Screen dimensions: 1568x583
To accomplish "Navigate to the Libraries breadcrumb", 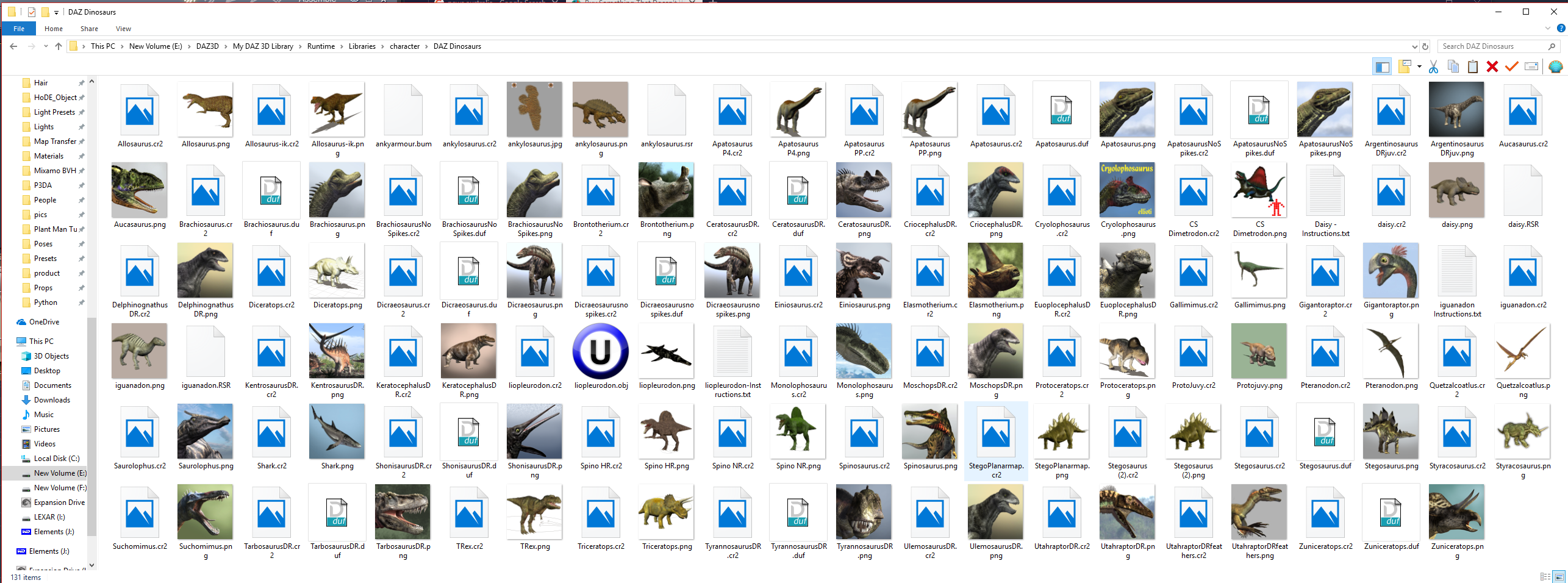I will (x=362, y=46).
